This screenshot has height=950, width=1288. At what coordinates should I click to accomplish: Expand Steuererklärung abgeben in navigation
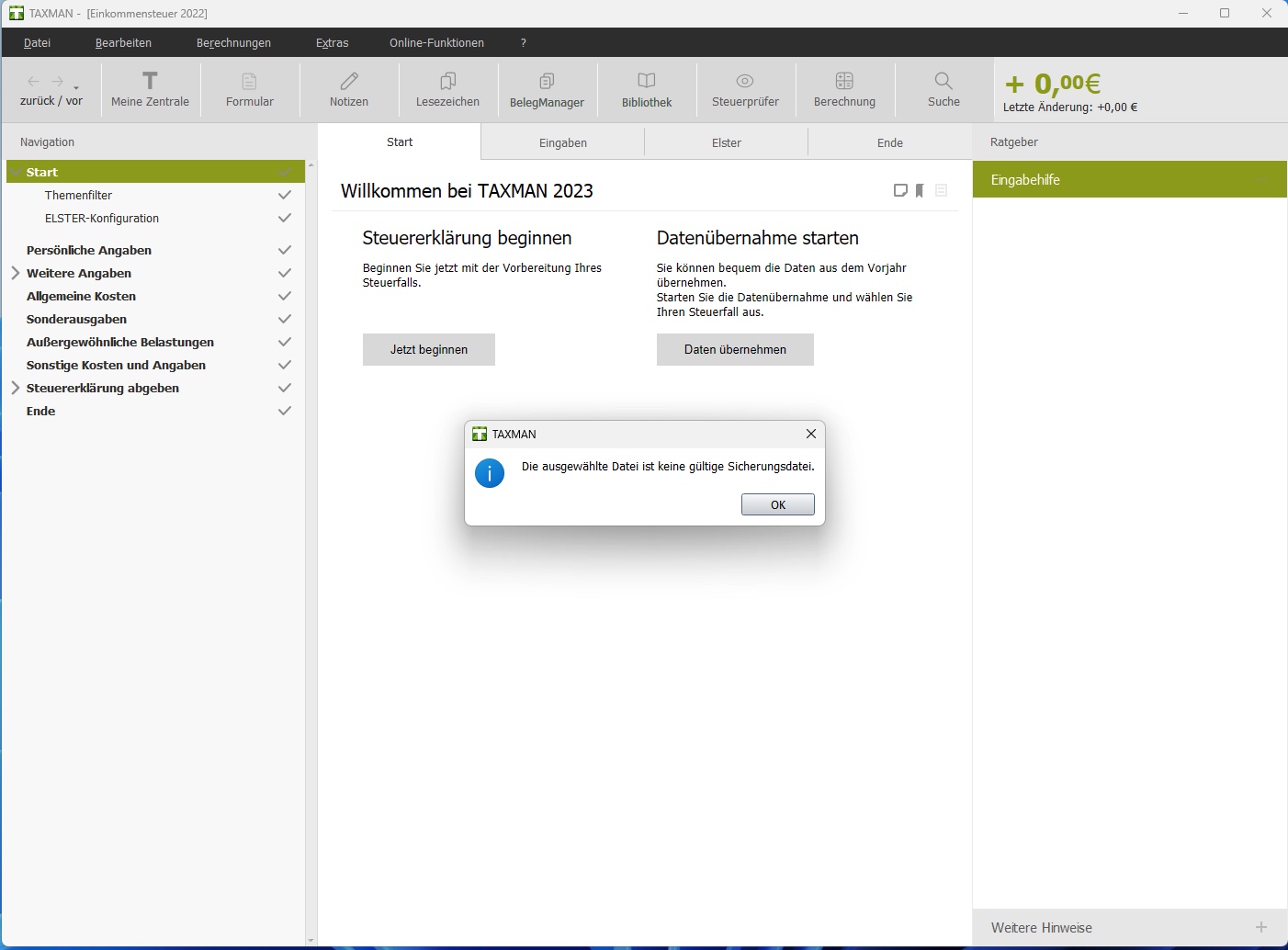(x=16, y=388)
